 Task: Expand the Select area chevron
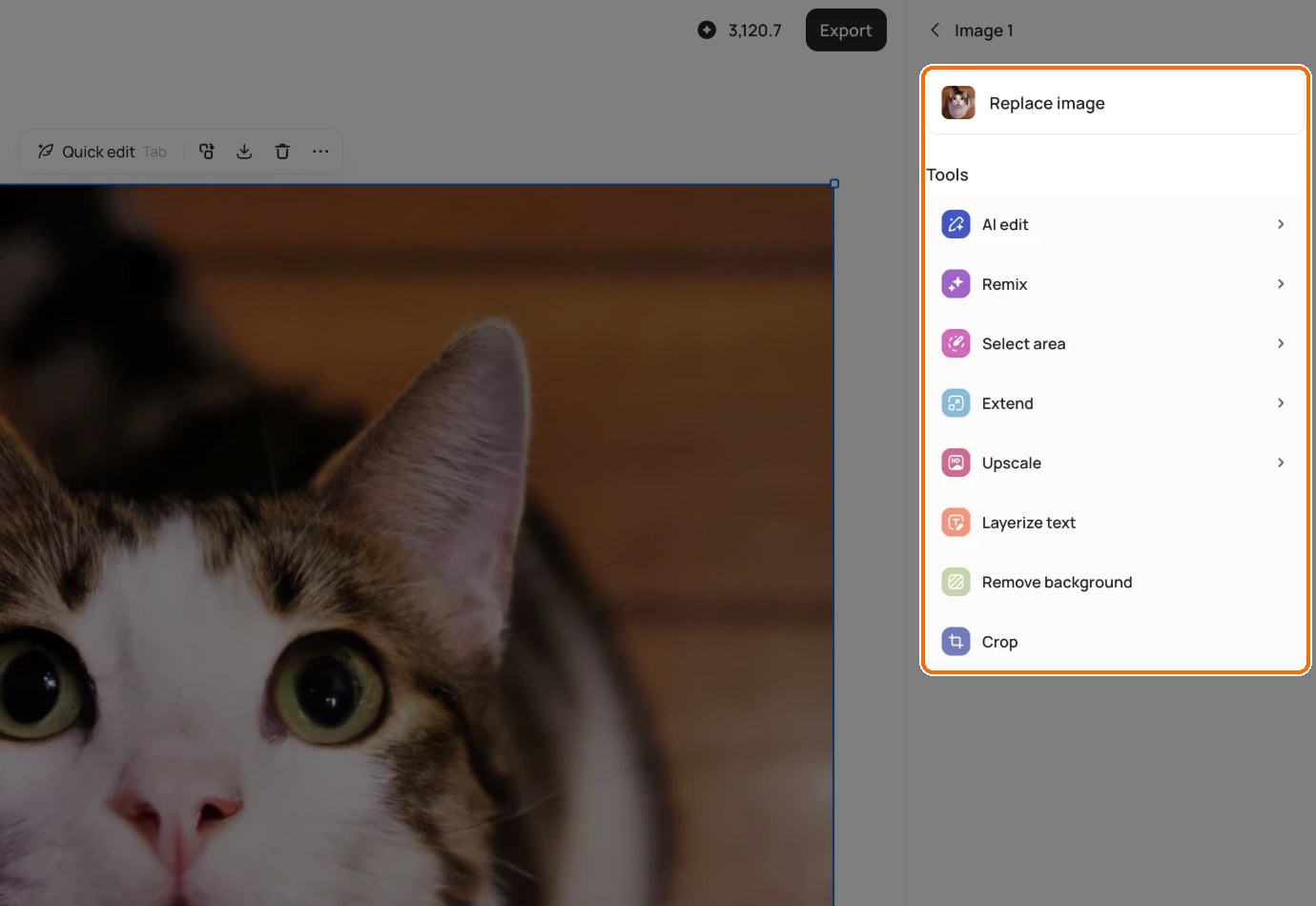[1281, 343]
